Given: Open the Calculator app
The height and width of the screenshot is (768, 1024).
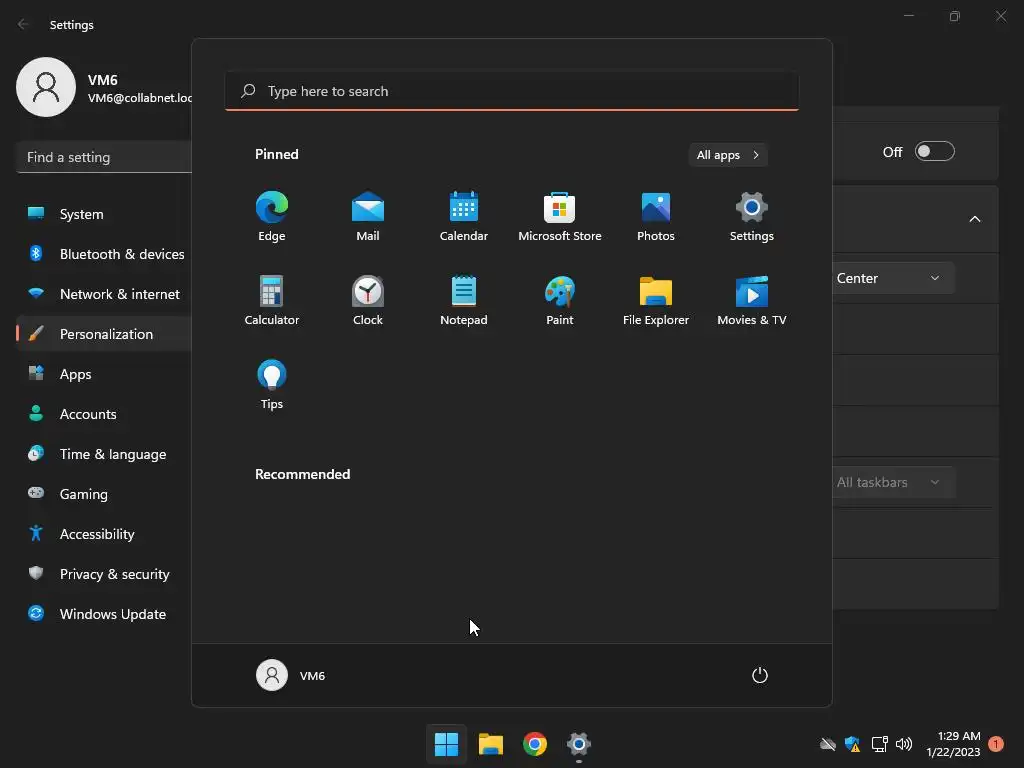Looking at the screenshot, I should 272,300.
